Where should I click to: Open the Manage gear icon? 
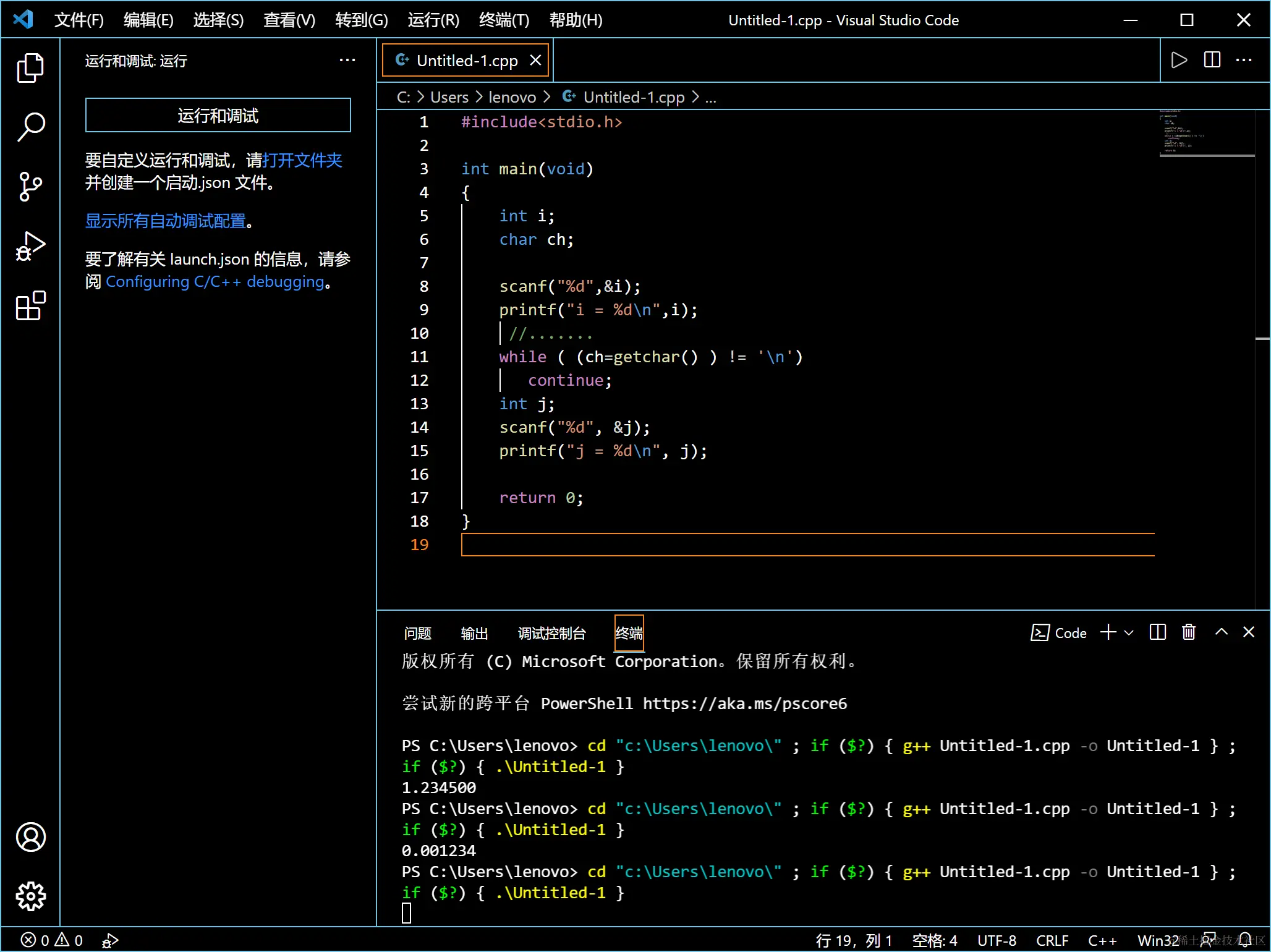click(30, 896)
